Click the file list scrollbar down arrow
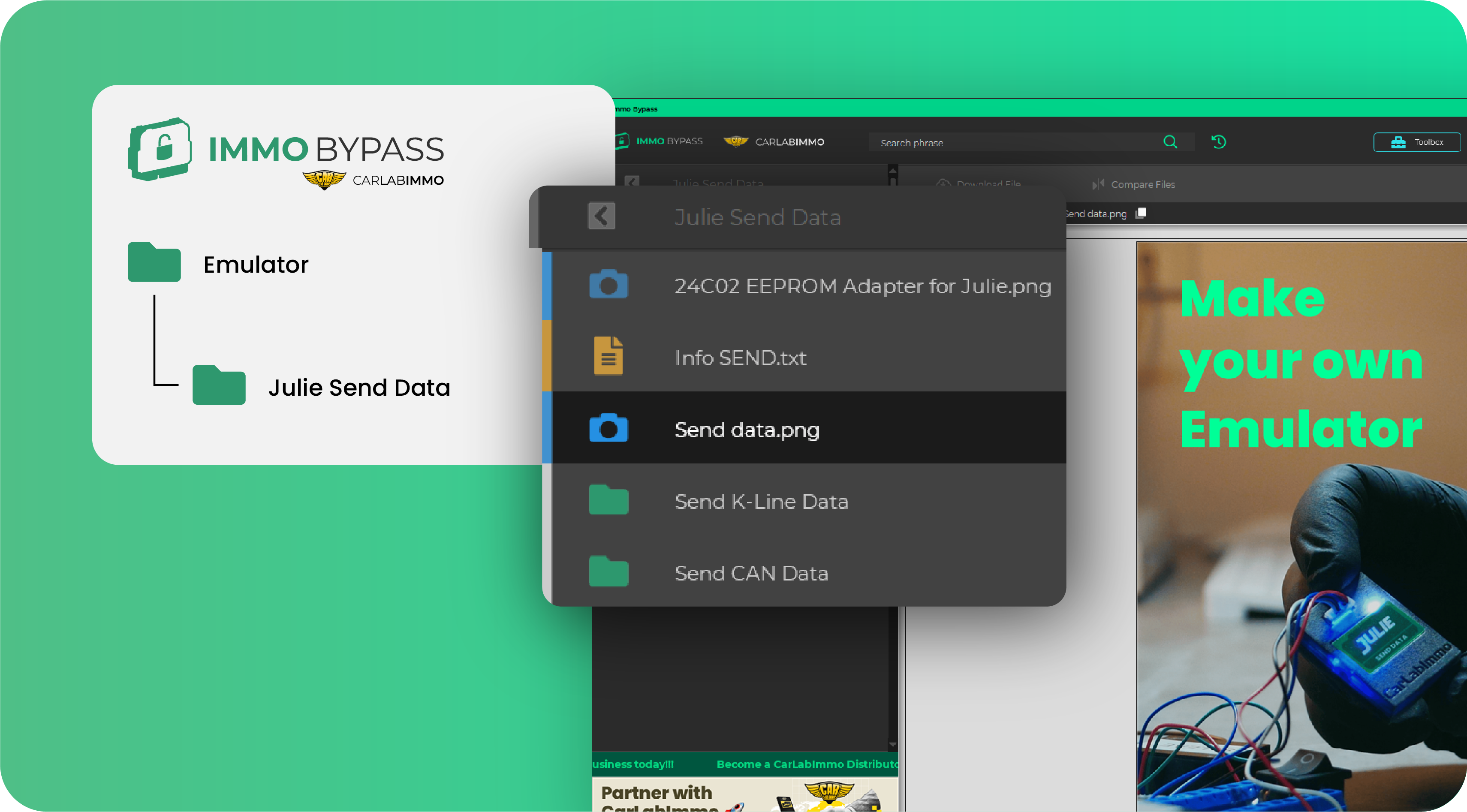 coord(892,745)
